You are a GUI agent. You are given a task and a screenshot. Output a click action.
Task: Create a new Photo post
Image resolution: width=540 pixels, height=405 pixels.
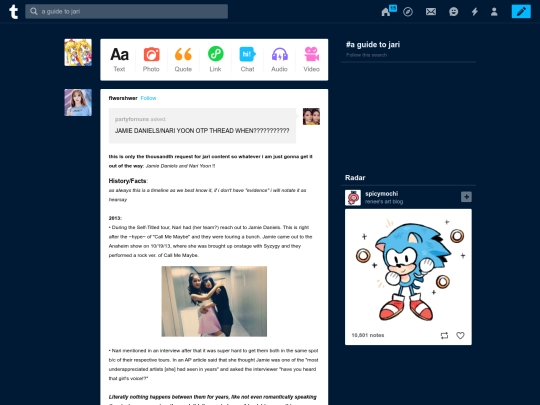pyautogui.click(x=151, y=60)
